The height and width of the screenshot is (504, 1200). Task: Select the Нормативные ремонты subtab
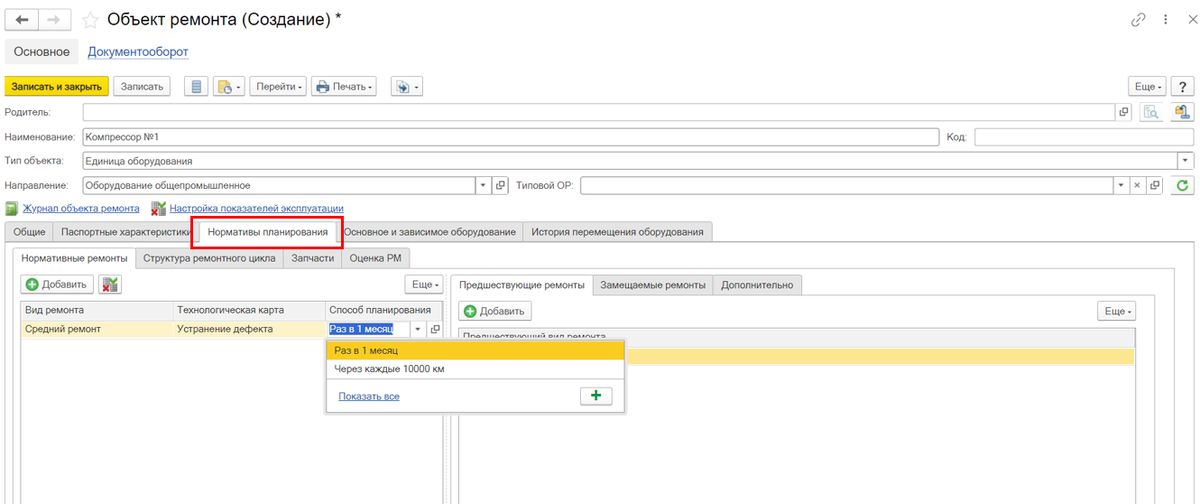pyautogui.click(x=75, y=258)
